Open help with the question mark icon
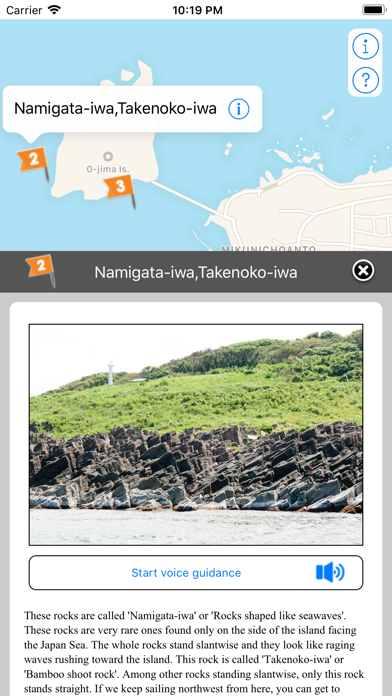 click(x=365, y=80)
